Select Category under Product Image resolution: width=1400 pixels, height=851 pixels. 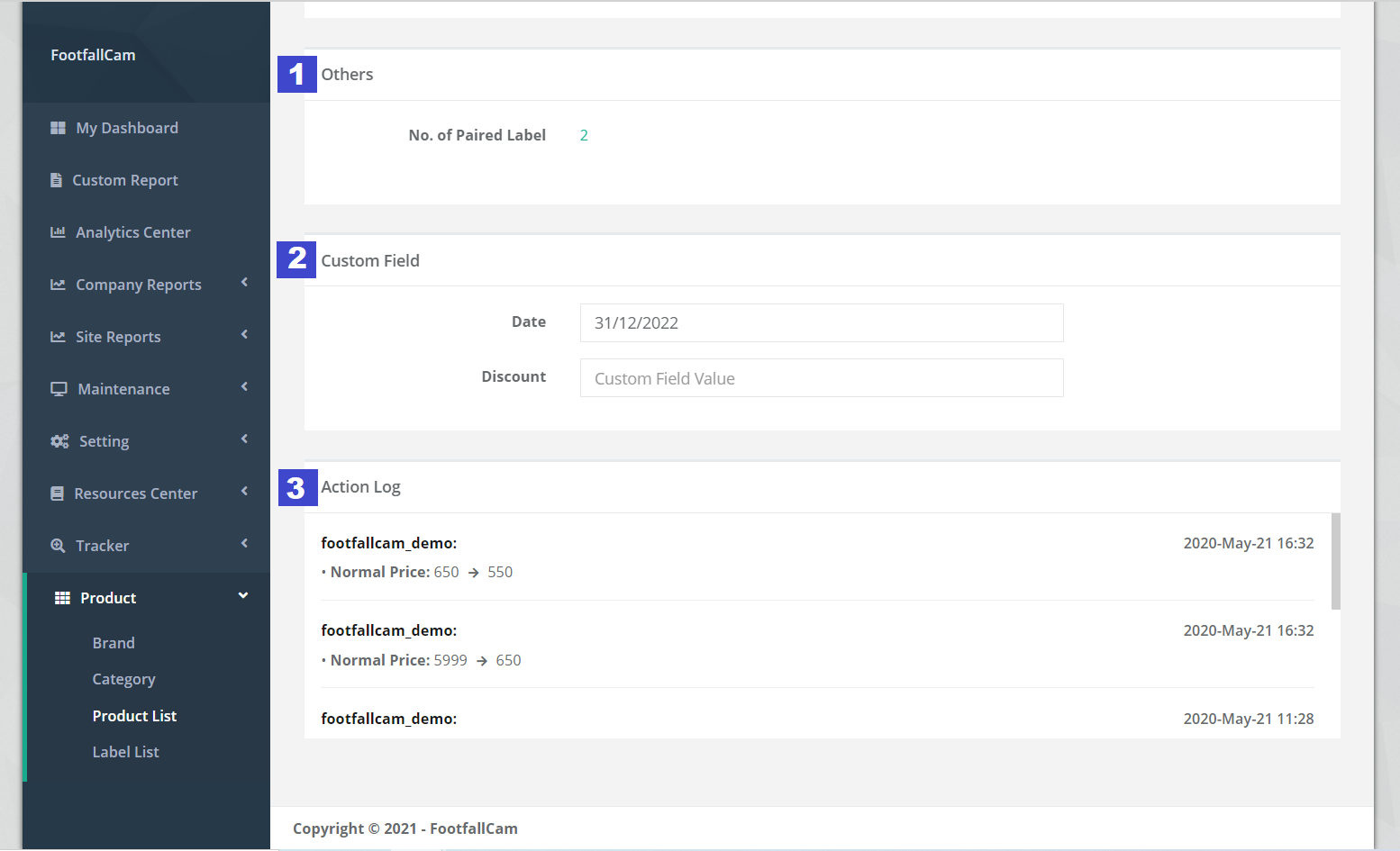123,679
